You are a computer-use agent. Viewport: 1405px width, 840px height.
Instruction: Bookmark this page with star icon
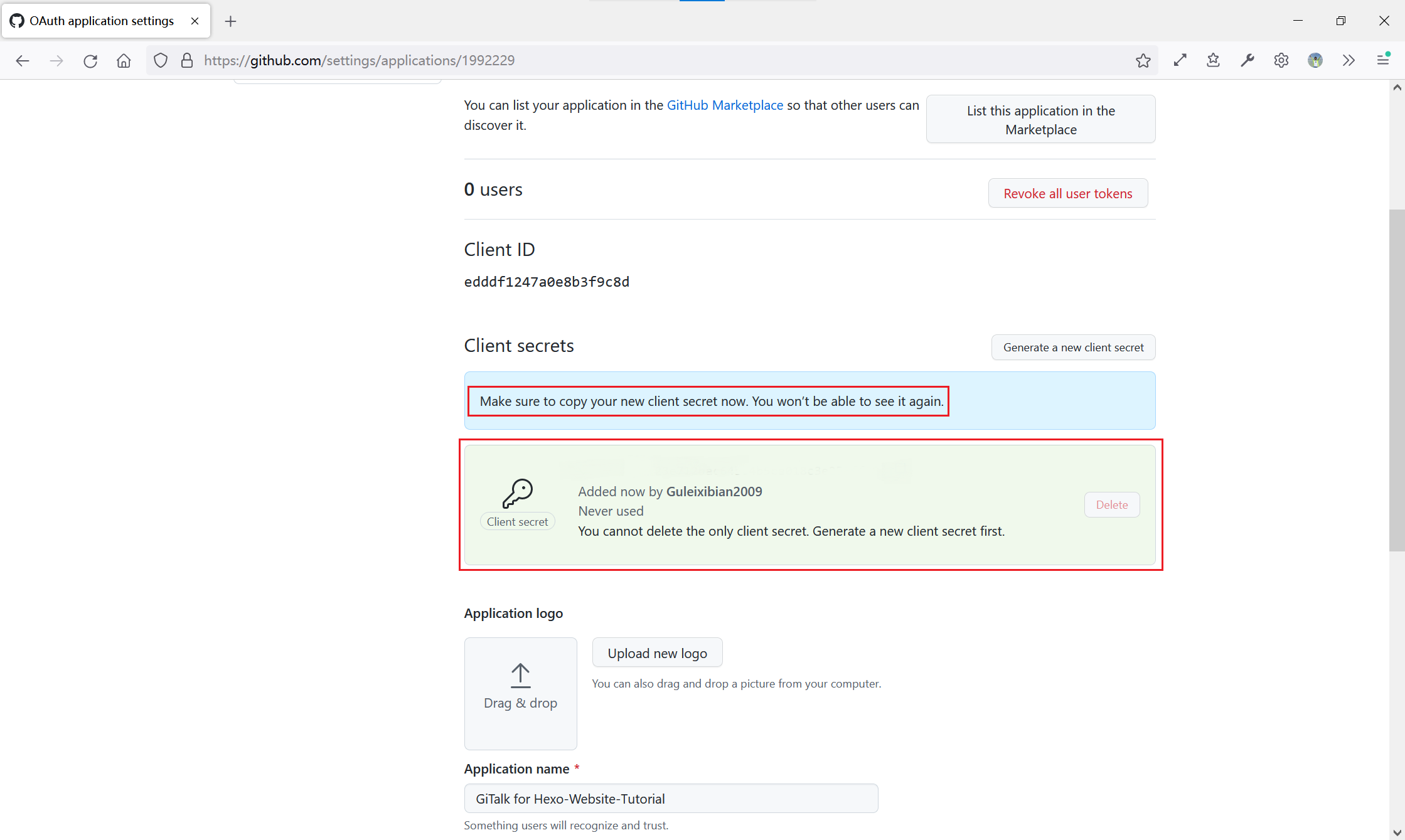(x=1143, y=60)
